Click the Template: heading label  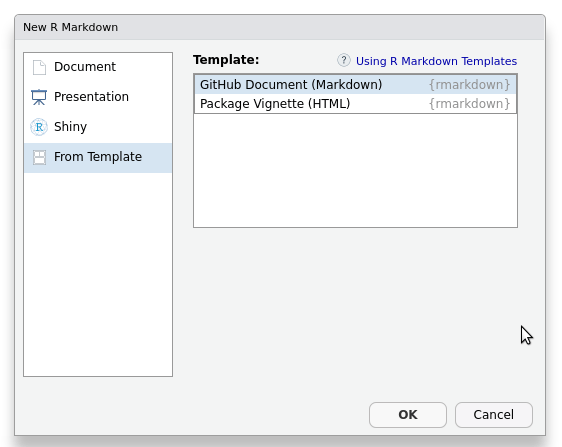click(x=226, y=60)
